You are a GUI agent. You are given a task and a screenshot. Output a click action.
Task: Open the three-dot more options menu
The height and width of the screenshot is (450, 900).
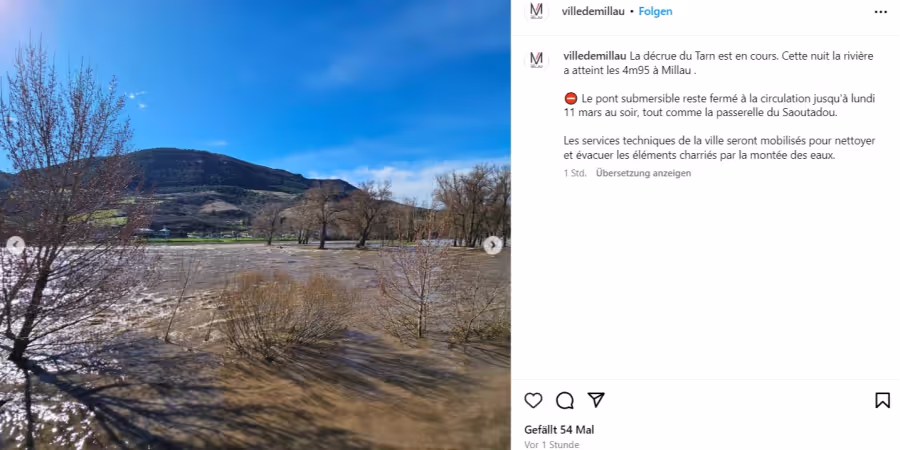[x=880, y=12]
